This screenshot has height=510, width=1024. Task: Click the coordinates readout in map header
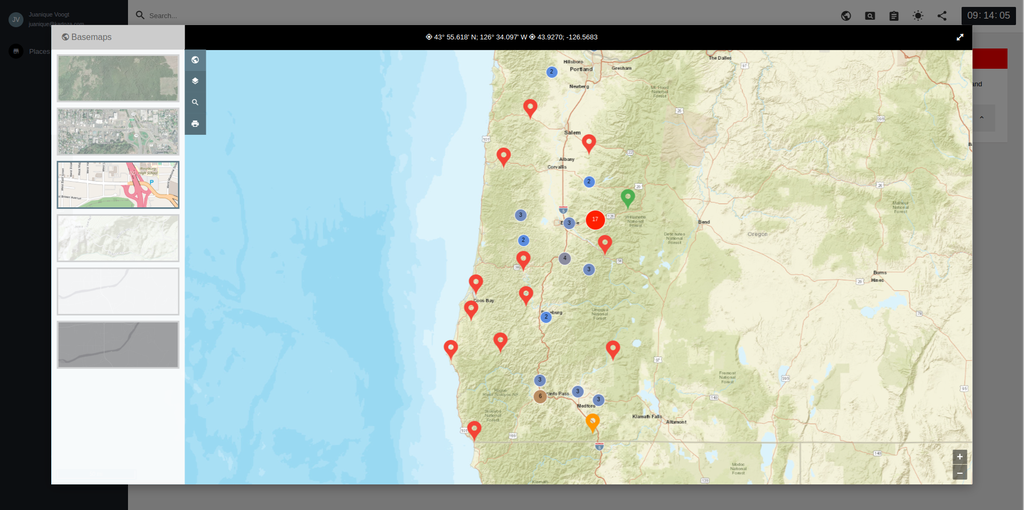coord(511,37)
